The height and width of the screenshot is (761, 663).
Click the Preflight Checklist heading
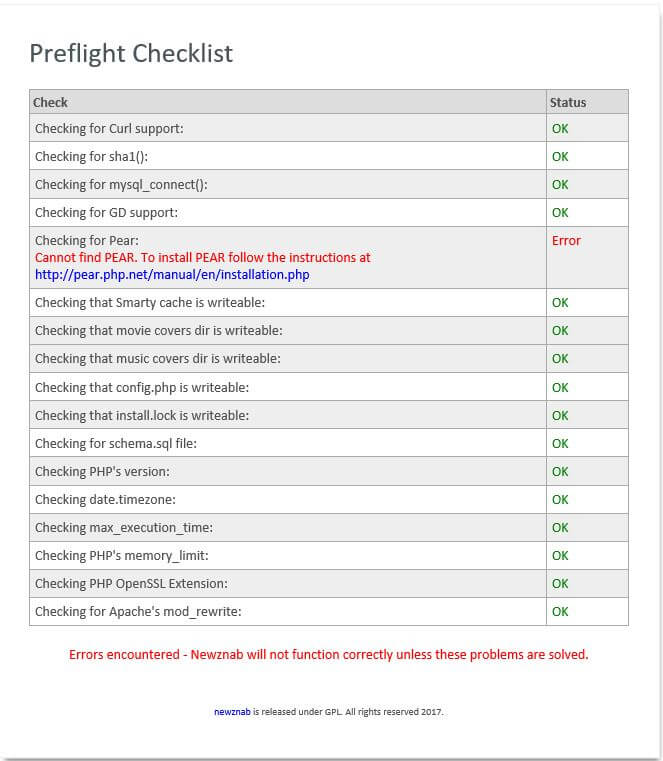point(131,53)
